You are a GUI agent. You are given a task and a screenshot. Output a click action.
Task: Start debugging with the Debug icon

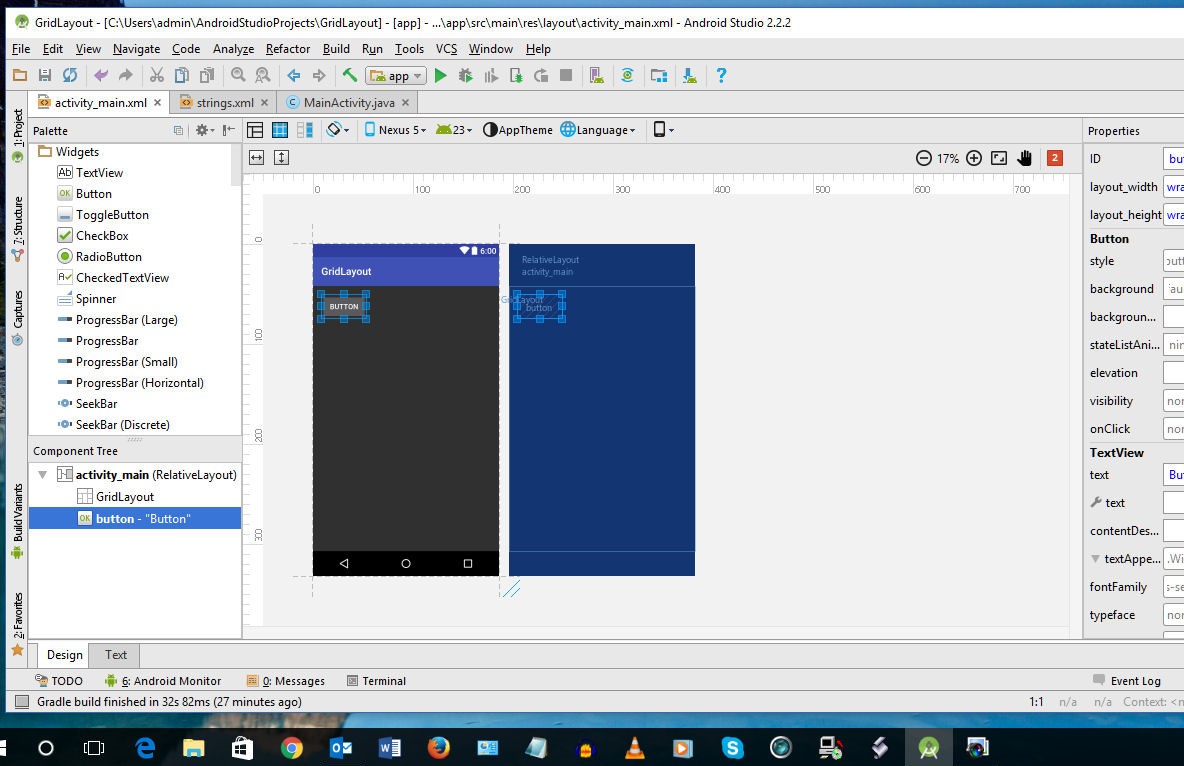[x=465, y=75]
